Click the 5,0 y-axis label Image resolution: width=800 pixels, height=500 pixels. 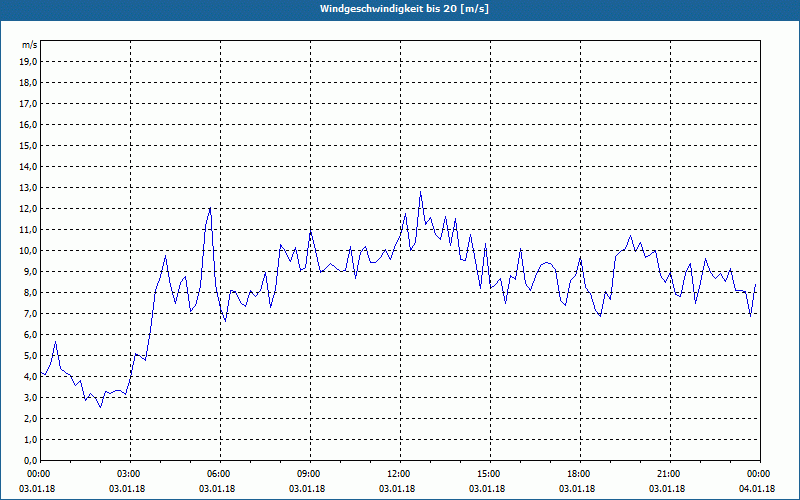30,356
